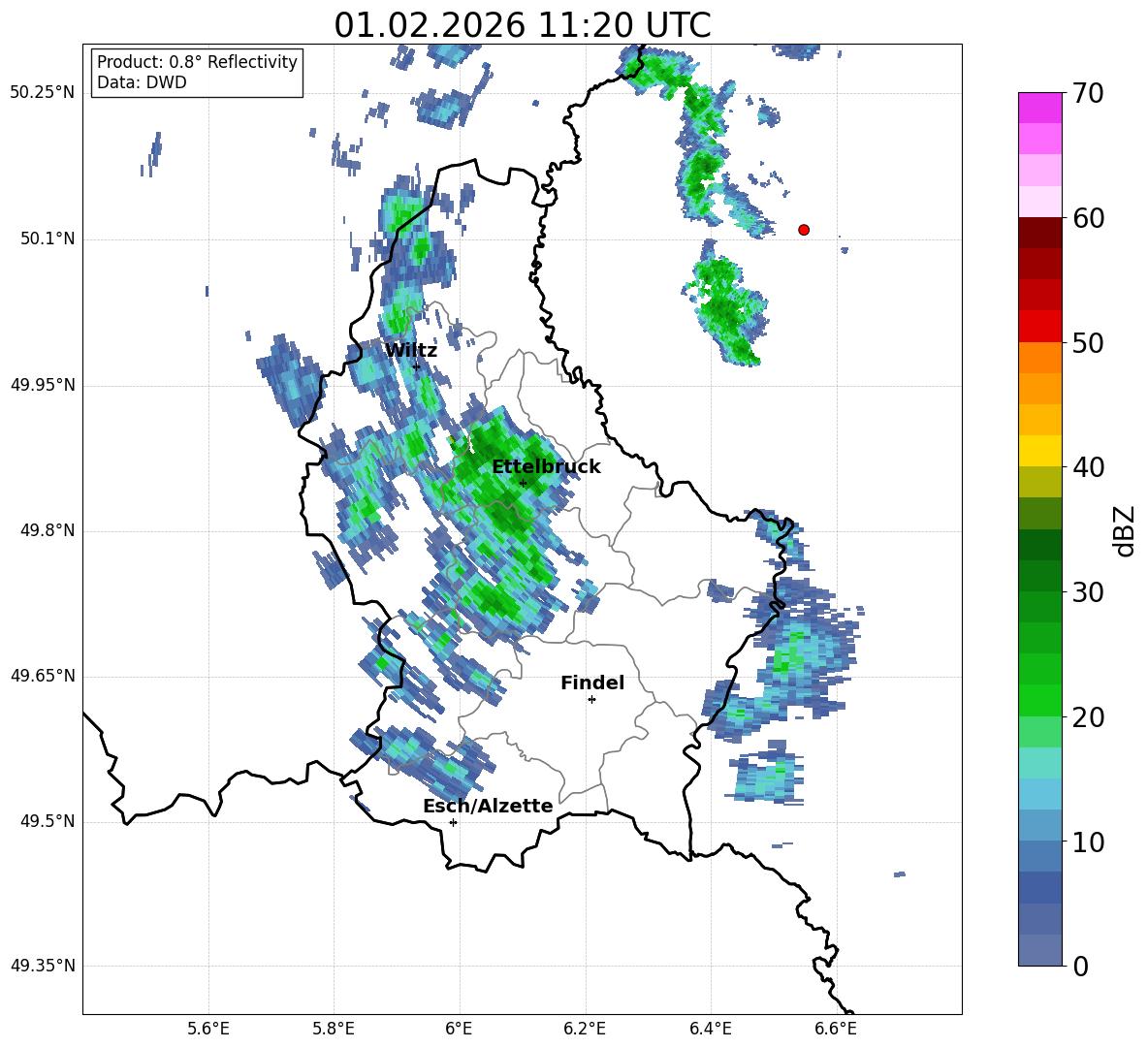
Task: Click the 50.25°N latitude label
Action: (x=43, y=93)
